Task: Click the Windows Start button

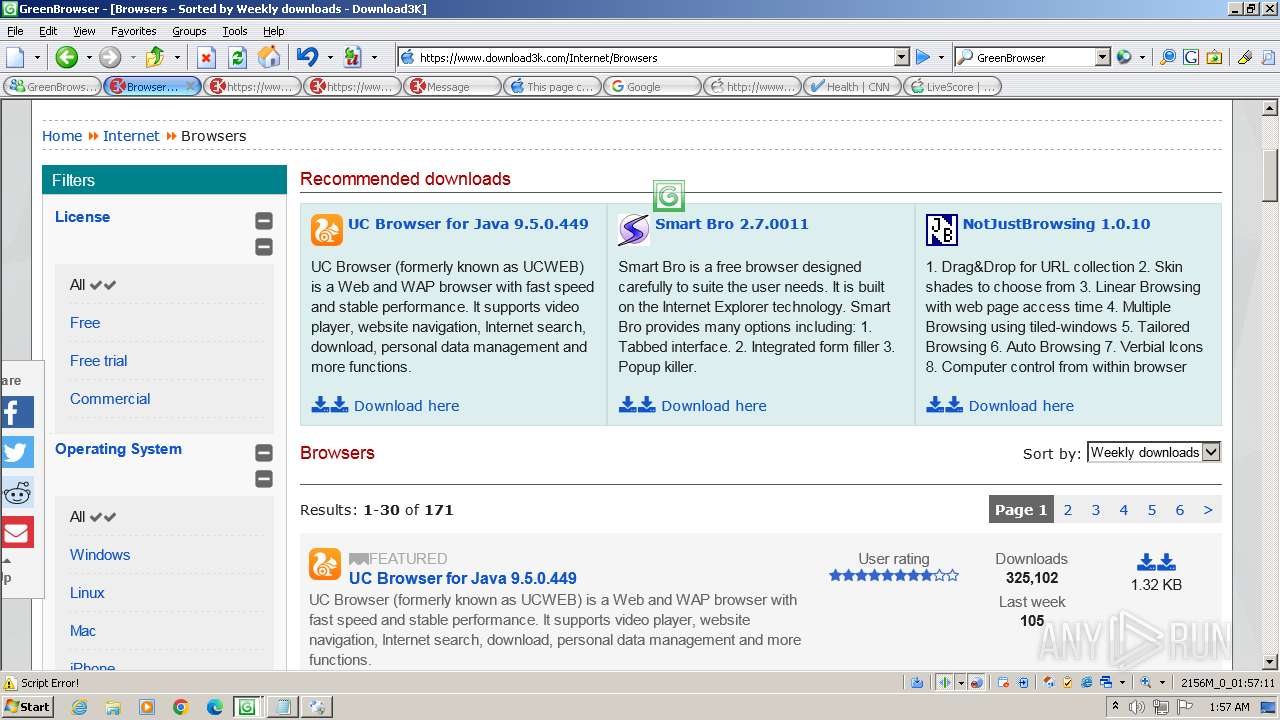Action: (27, 707)
